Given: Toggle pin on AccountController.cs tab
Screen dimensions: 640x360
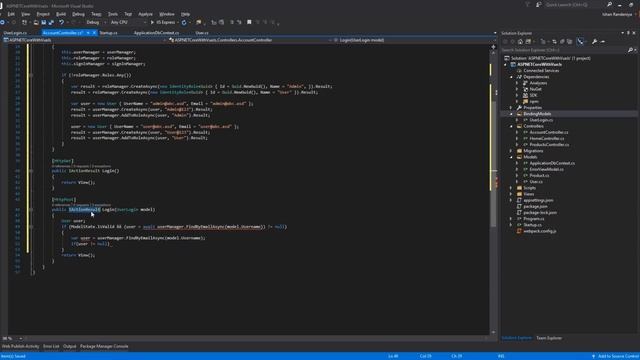Looking at the screenshot, I should (88, 33).
